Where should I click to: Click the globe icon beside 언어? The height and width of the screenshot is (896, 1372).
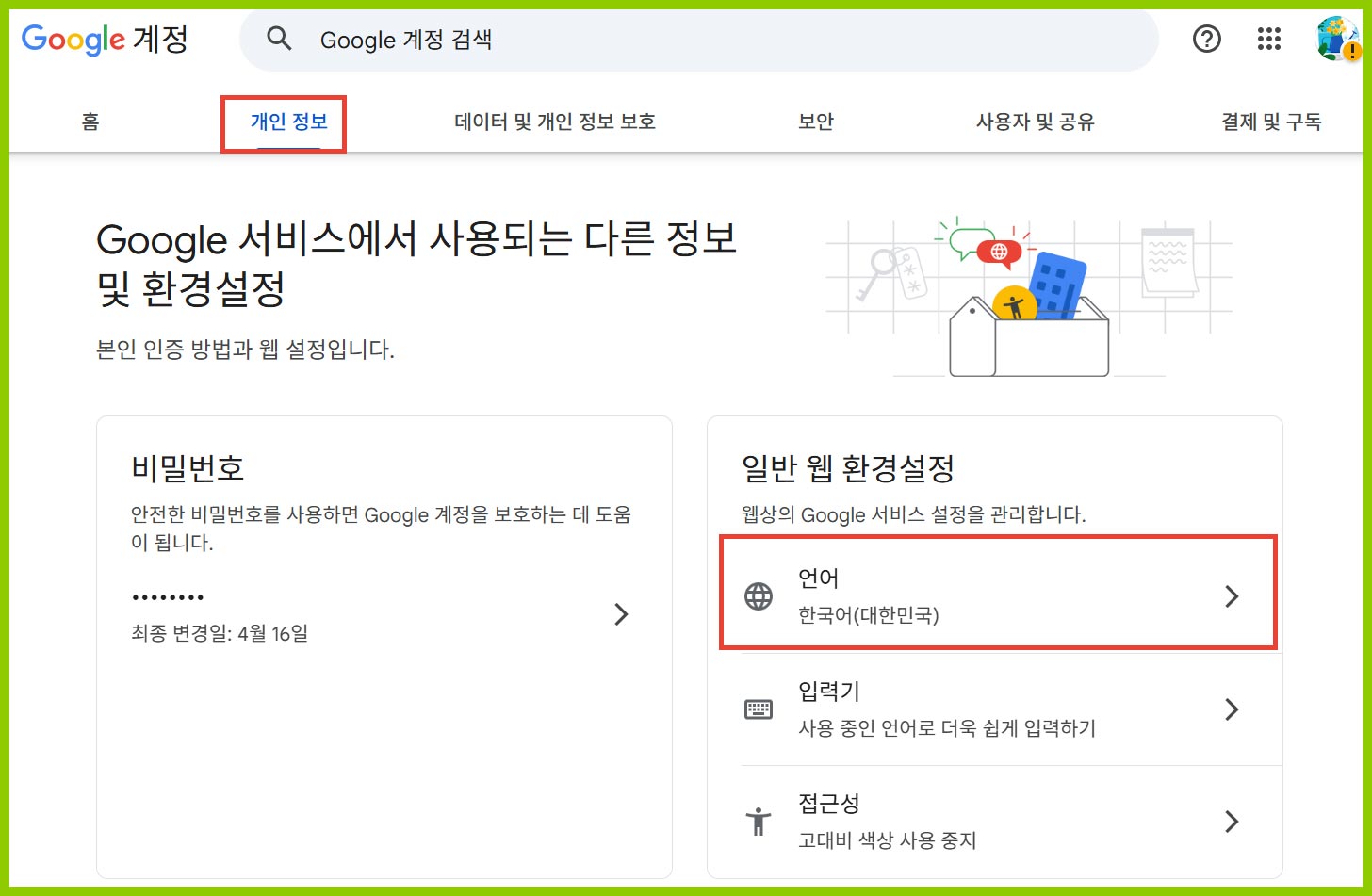coord(759,595)
